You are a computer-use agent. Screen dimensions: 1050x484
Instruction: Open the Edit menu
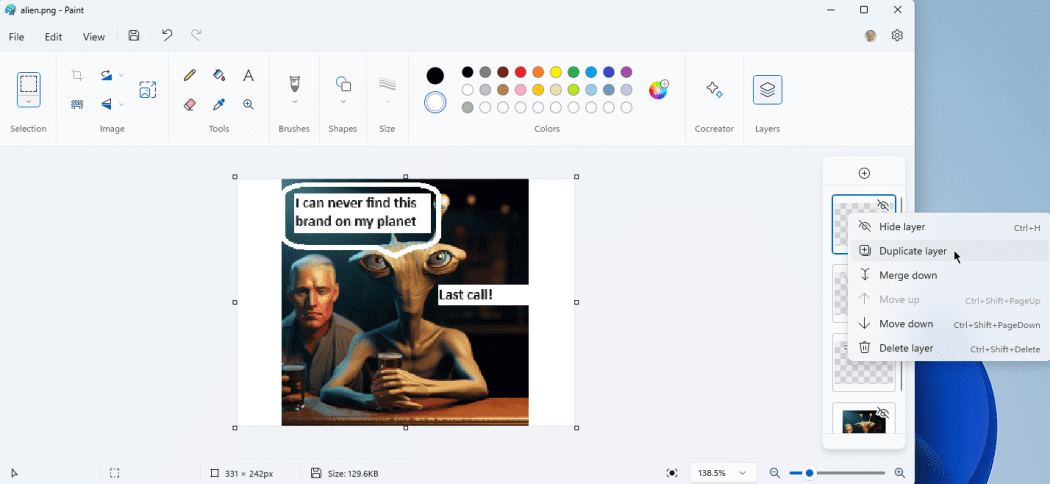(x=53, y=37)
